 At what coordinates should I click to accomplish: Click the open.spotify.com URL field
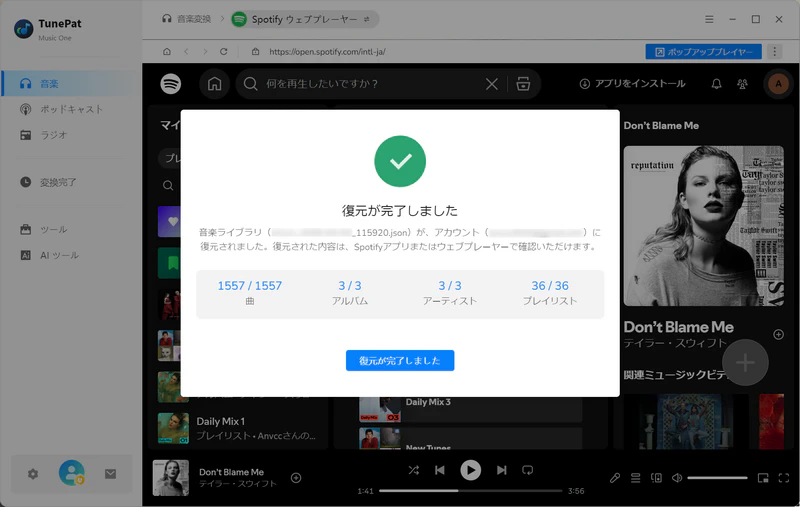(x=327, y=52)
